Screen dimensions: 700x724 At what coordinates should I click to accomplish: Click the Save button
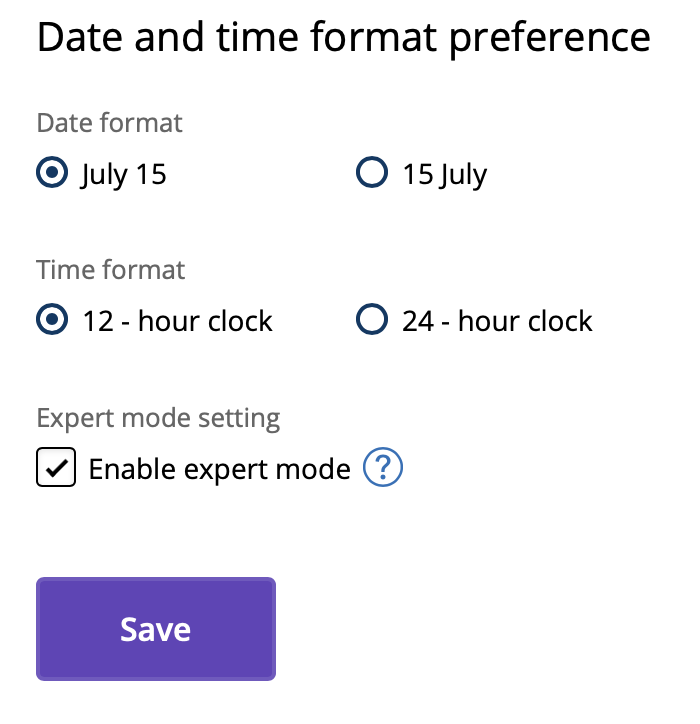click(x=156, y=628)
